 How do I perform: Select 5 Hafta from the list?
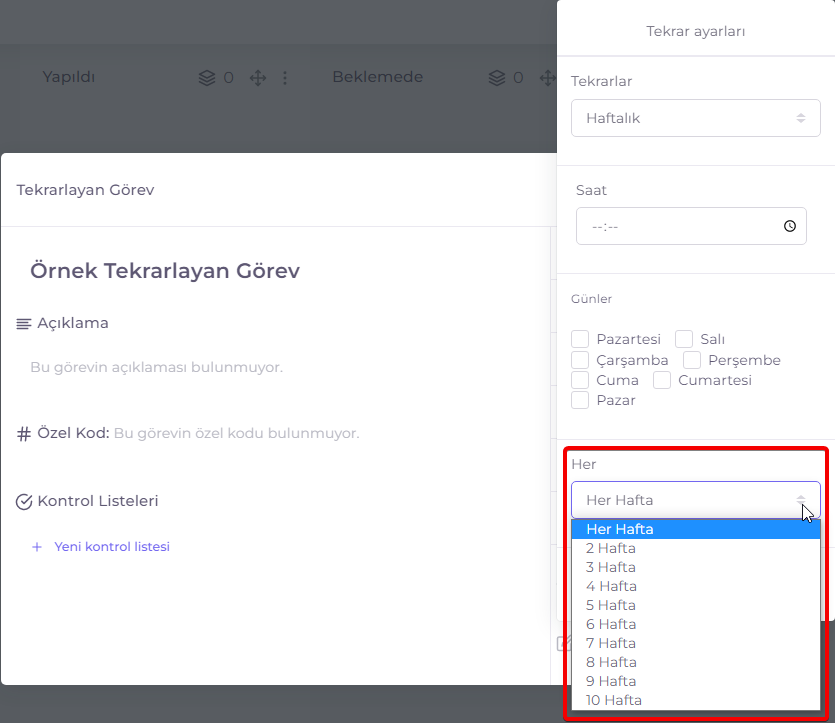(695, 605)
